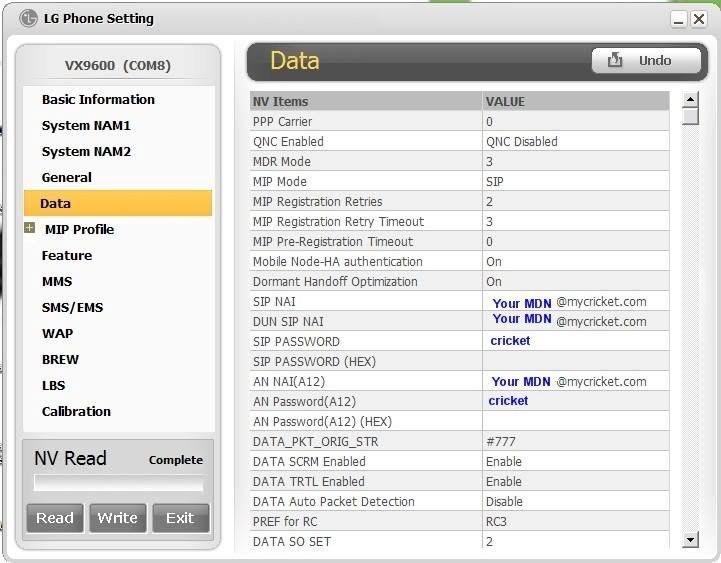This screenshot has width=721, height=563.
Task: Click the MDR Mode value cell
Action: point(576,161)
